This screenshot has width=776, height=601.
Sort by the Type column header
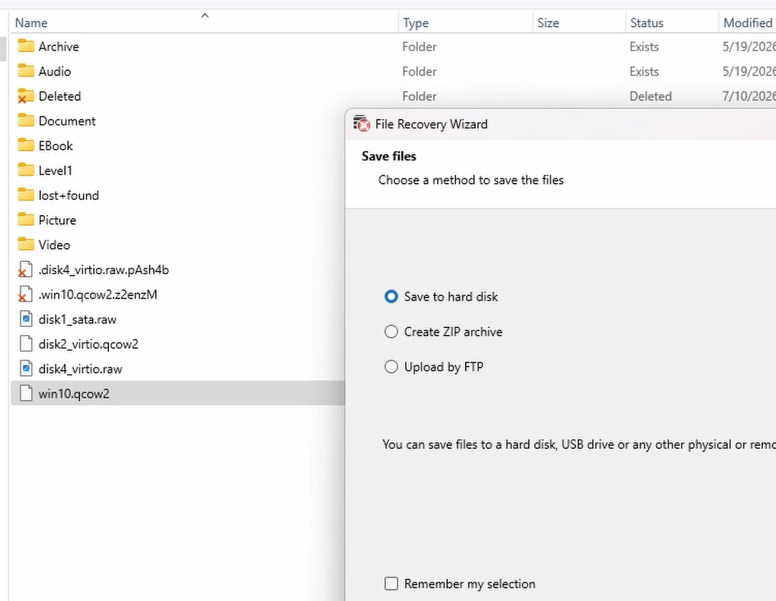416,23
